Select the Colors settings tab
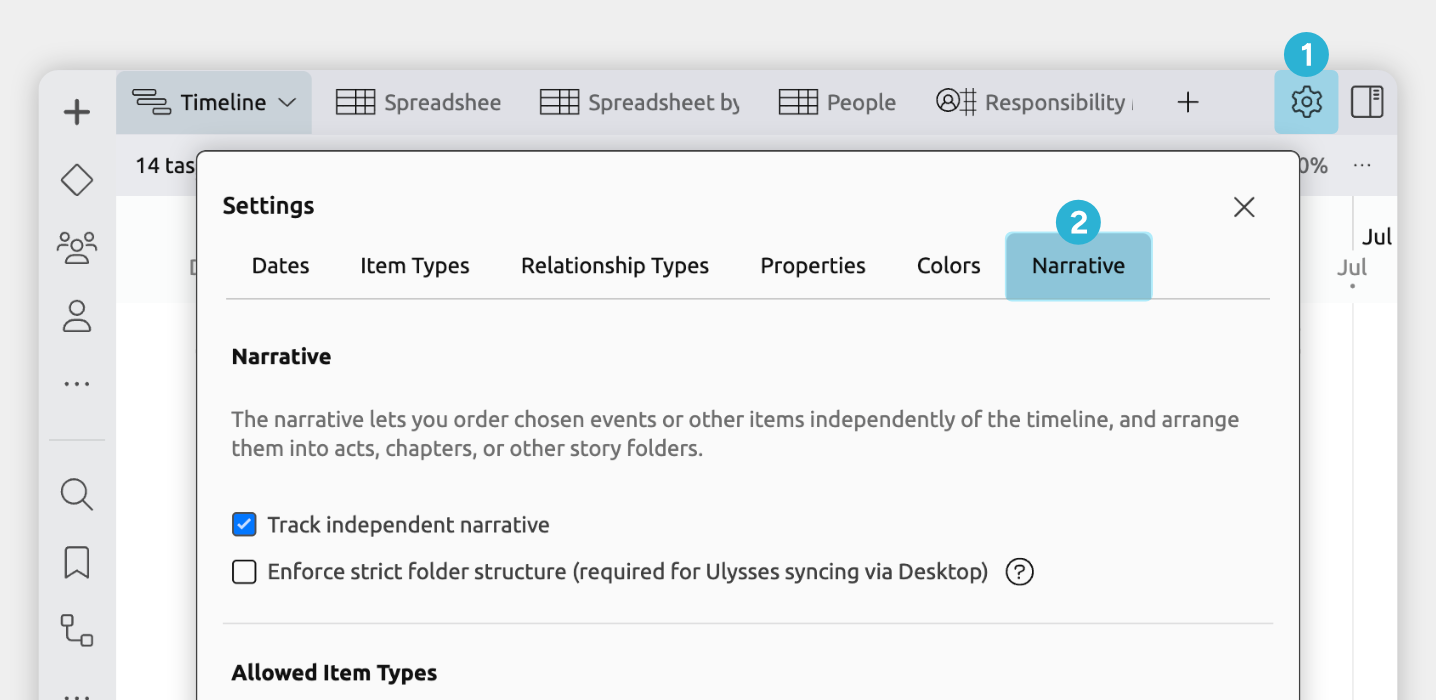 pyautogui.click(x=948, y=266)
